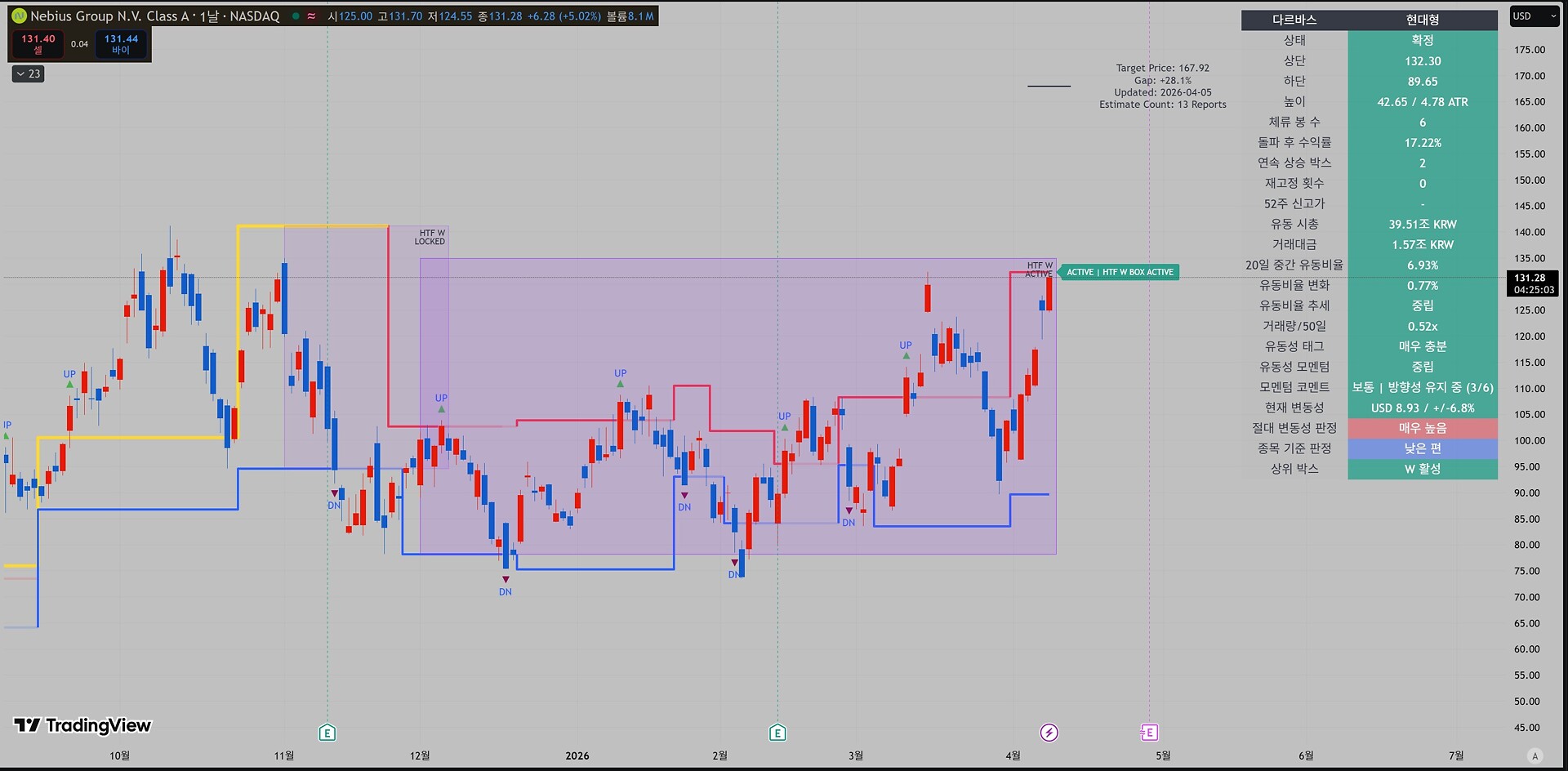Viewport: 1568px width, 771px height.
Task: Click the blue 낮은 편 verdict cell
Action: tap(1423, 448)
